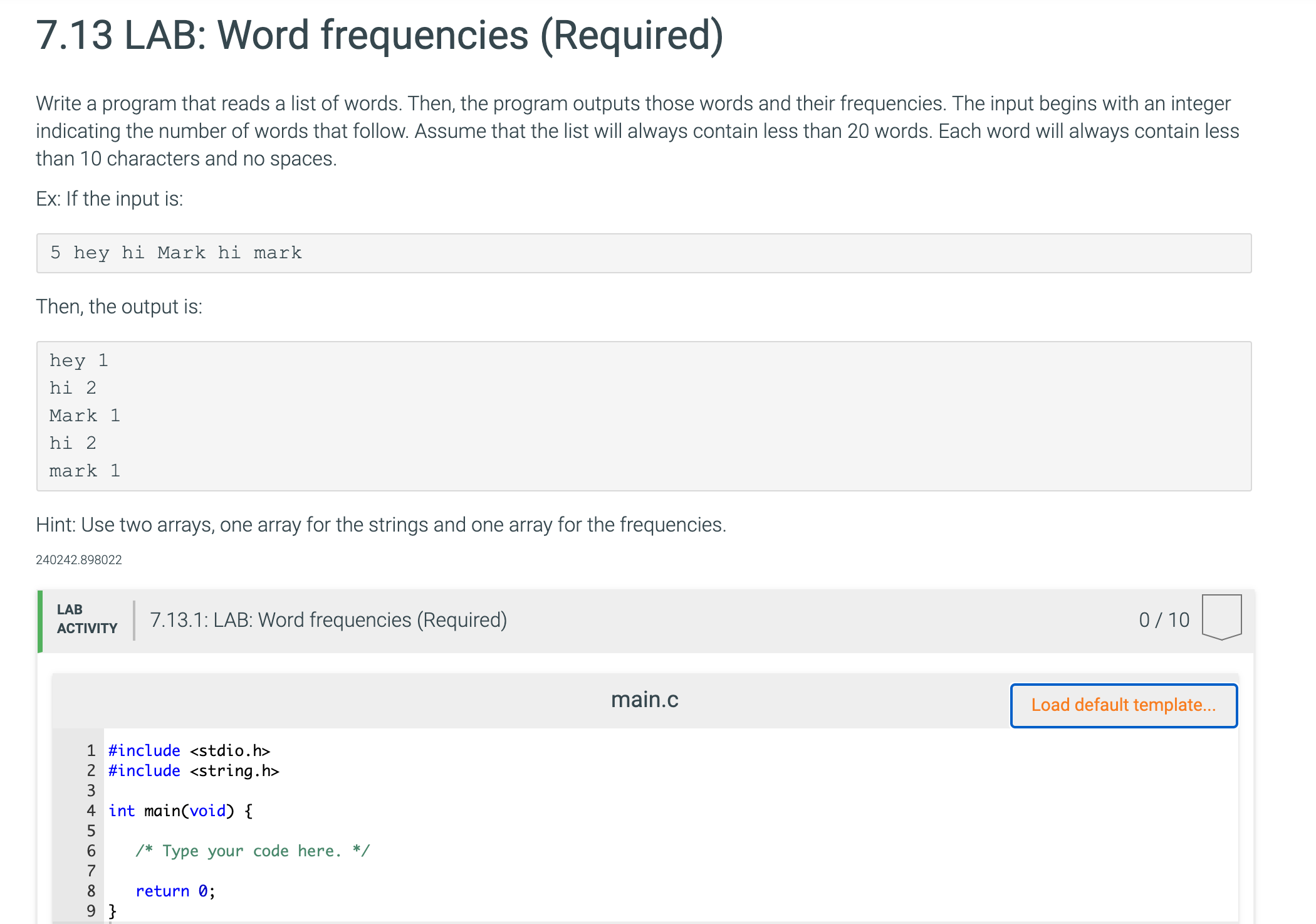Screen dimensions: 1316x924
Task: Click line number 5 in the gutter
Action: point(91,831)
